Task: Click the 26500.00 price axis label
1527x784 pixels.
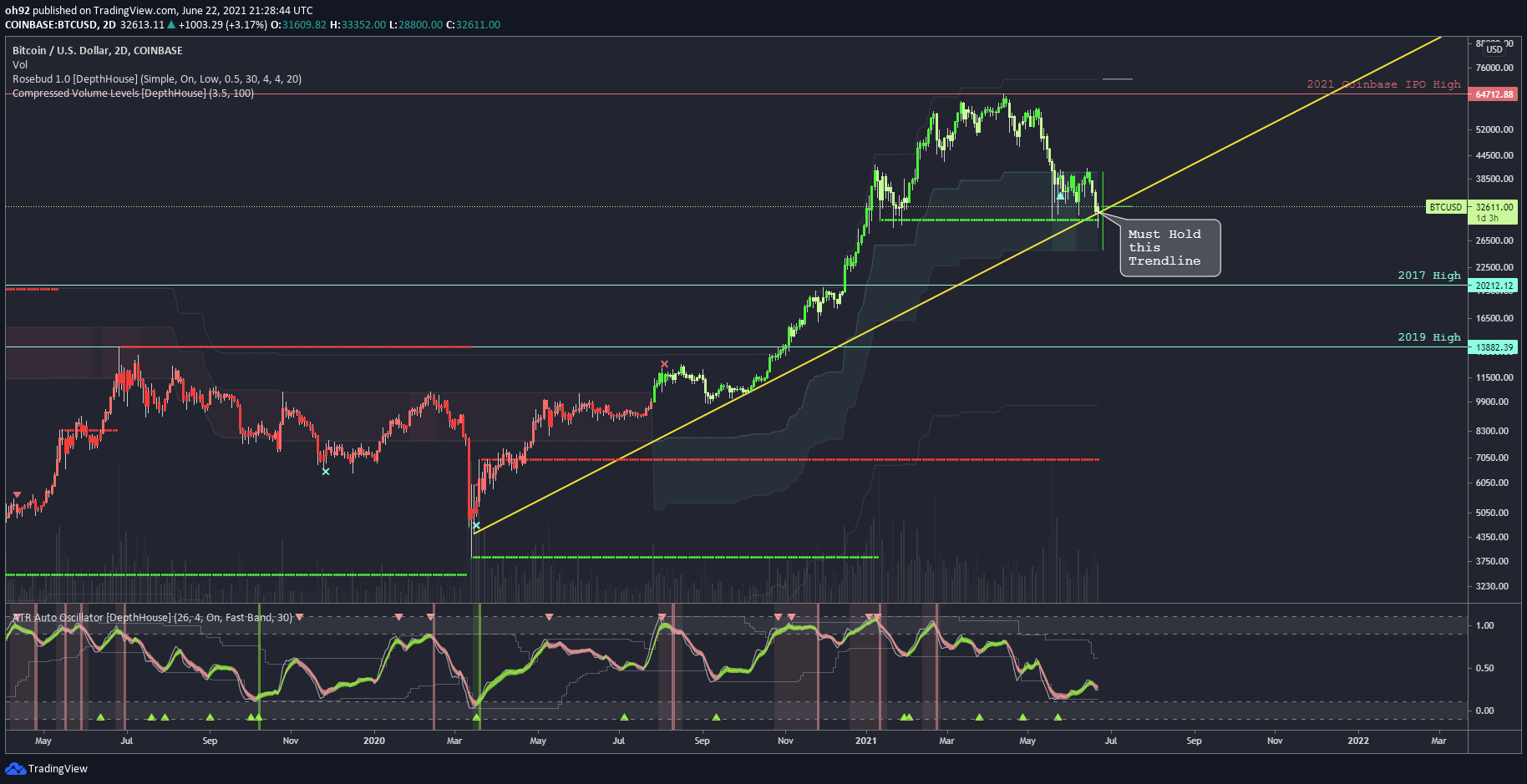Action: (1494, 240)
